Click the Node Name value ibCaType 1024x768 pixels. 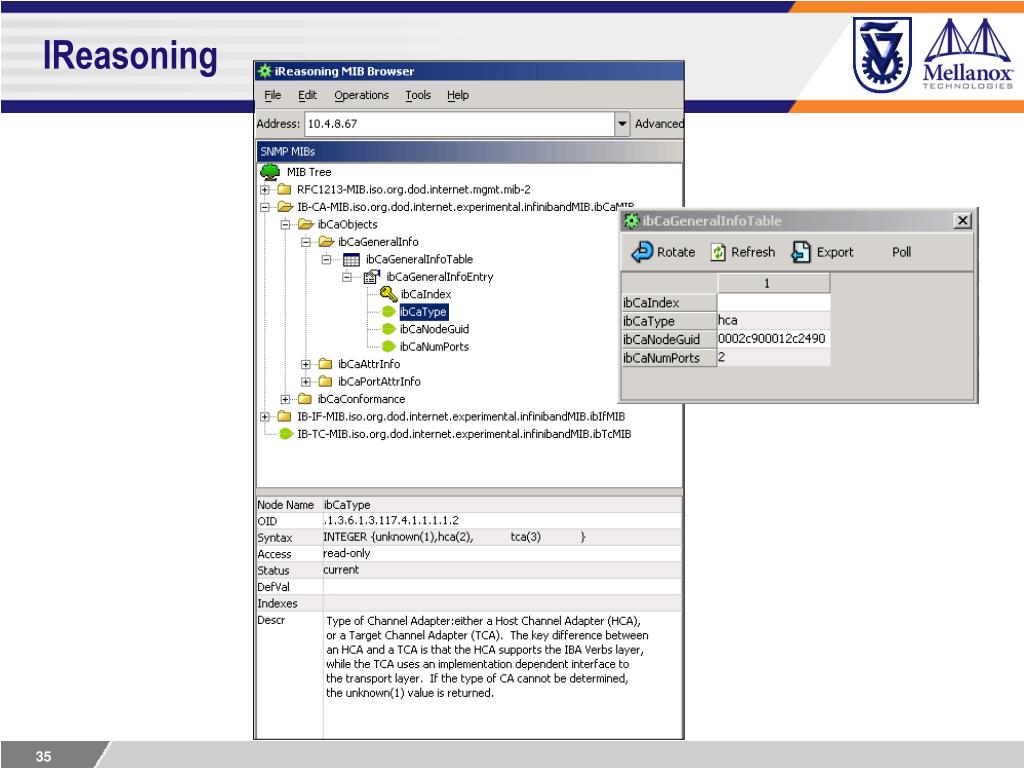[x=347, y=505]
